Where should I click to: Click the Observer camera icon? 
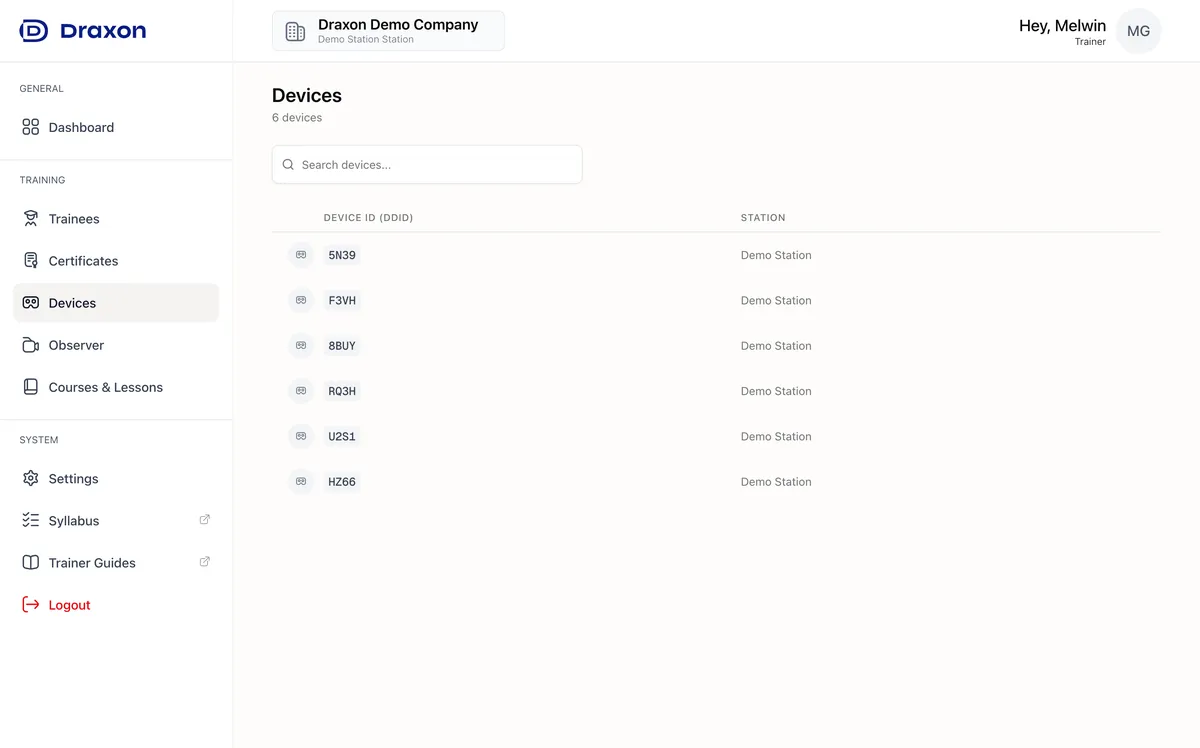pos(31,345)
